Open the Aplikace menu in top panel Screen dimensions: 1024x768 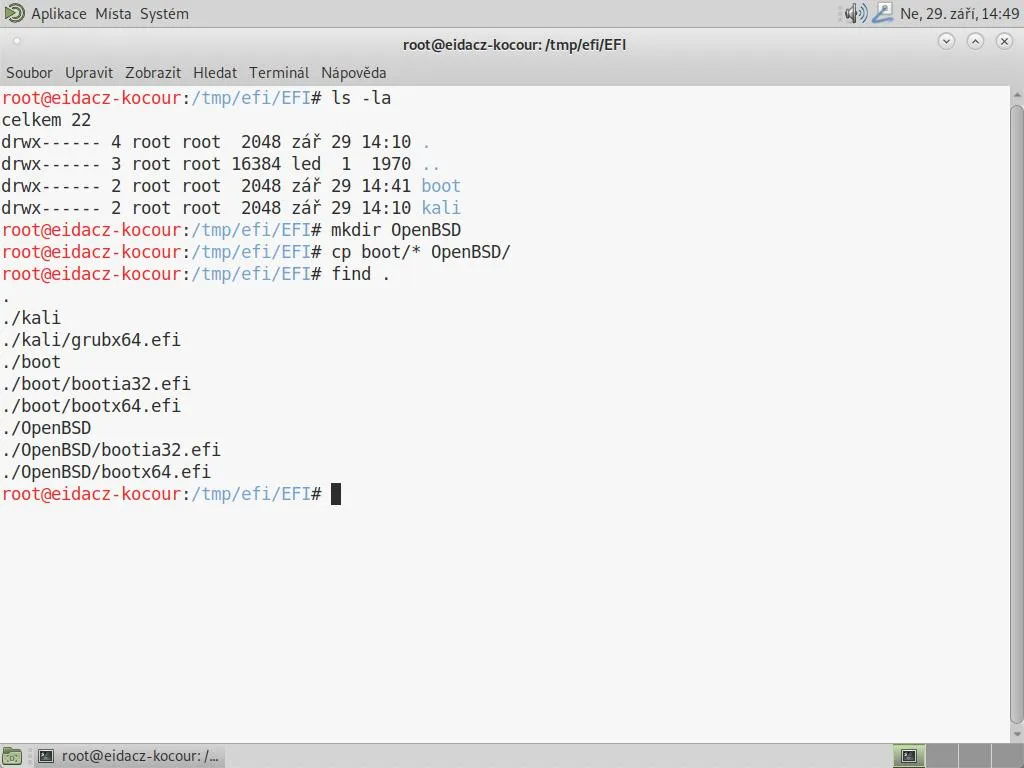59,13
